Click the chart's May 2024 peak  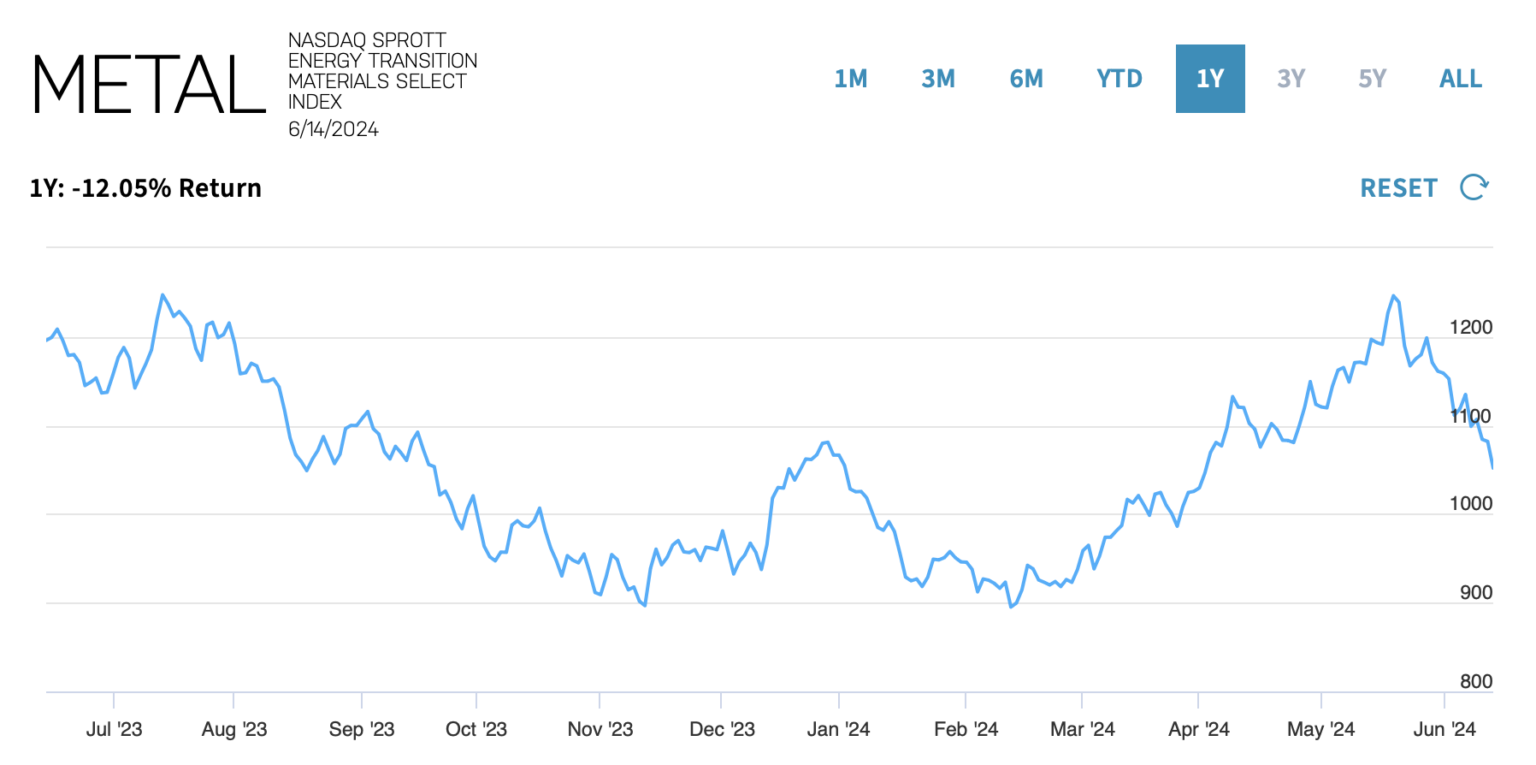click(1394, 297)
